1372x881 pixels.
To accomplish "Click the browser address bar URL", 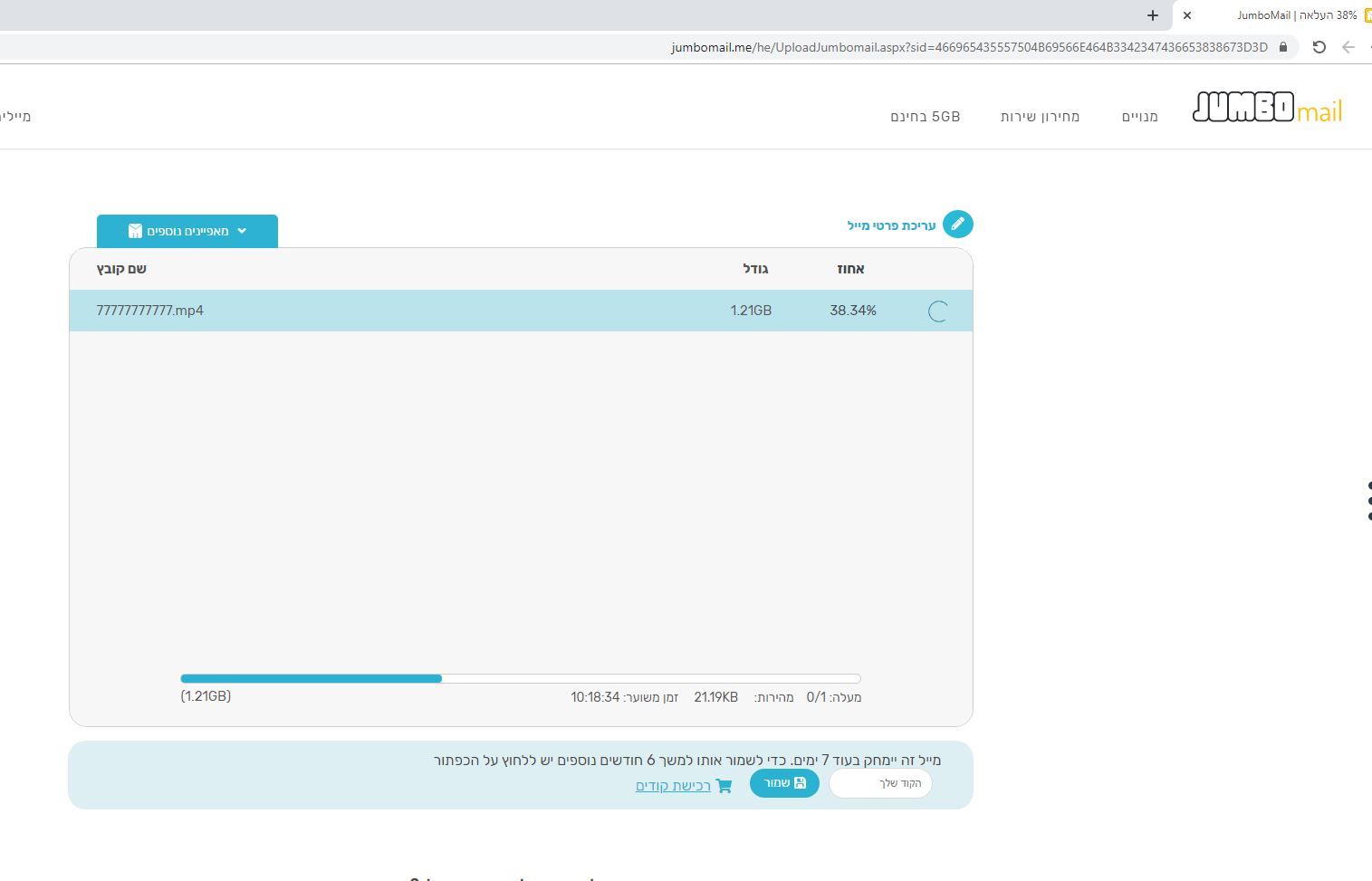I will [969, 47].
